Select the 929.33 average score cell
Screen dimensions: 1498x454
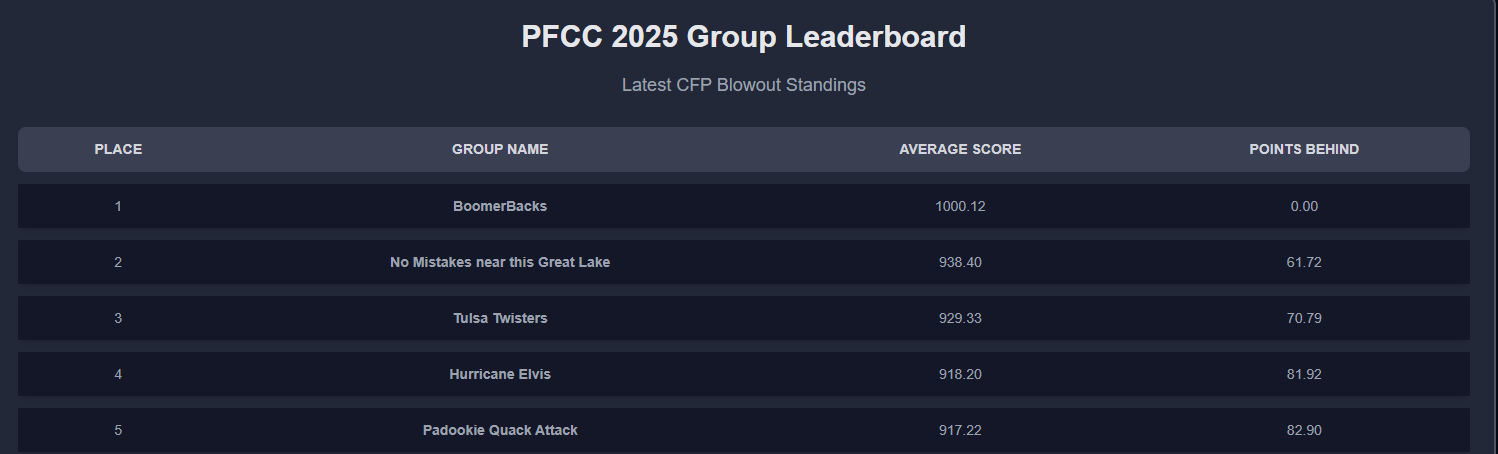[x=960, y=318]
